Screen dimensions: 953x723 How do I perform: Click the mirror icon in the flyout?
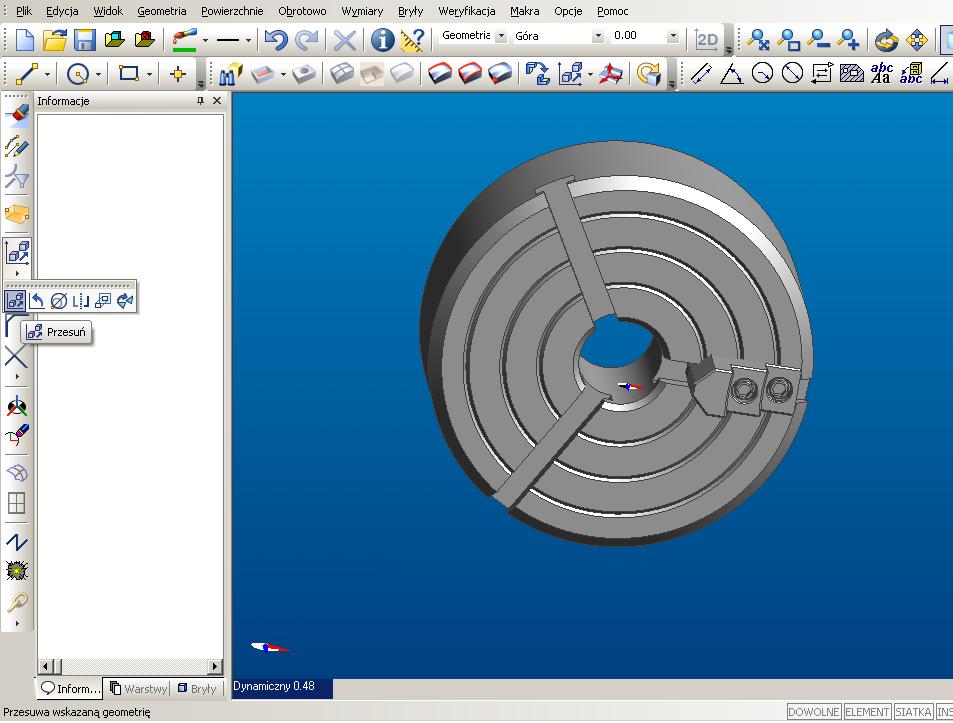click(81, 300)
